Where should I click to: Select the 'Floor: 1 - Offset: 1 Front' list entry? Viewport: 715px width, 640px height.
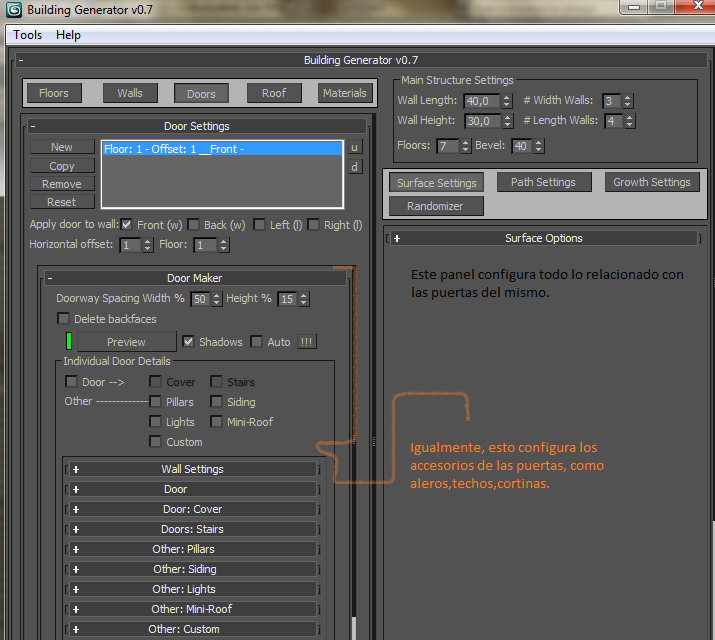coord(220,149)
